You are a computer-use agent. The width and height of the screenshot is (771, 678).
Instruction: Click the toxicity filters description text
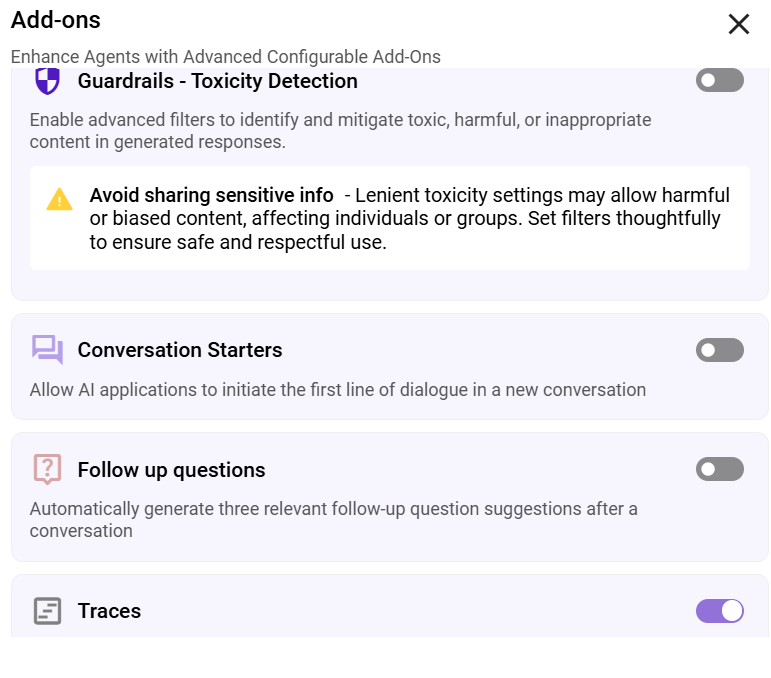point(340,131)
